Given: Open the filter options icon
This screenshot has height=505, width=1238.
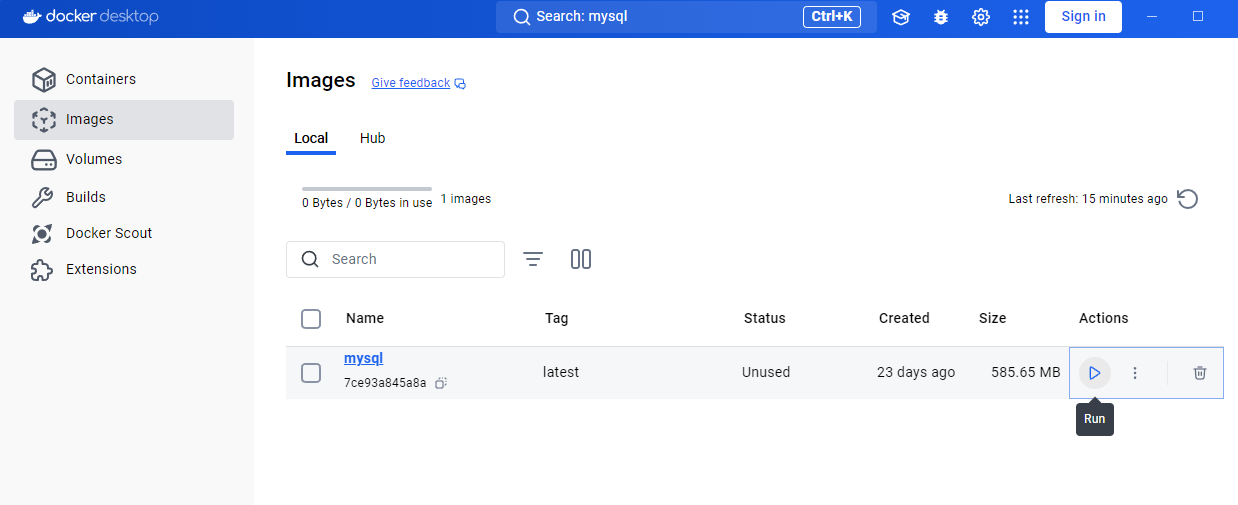Looking at the screenshot, I should [x=533, y=259].
